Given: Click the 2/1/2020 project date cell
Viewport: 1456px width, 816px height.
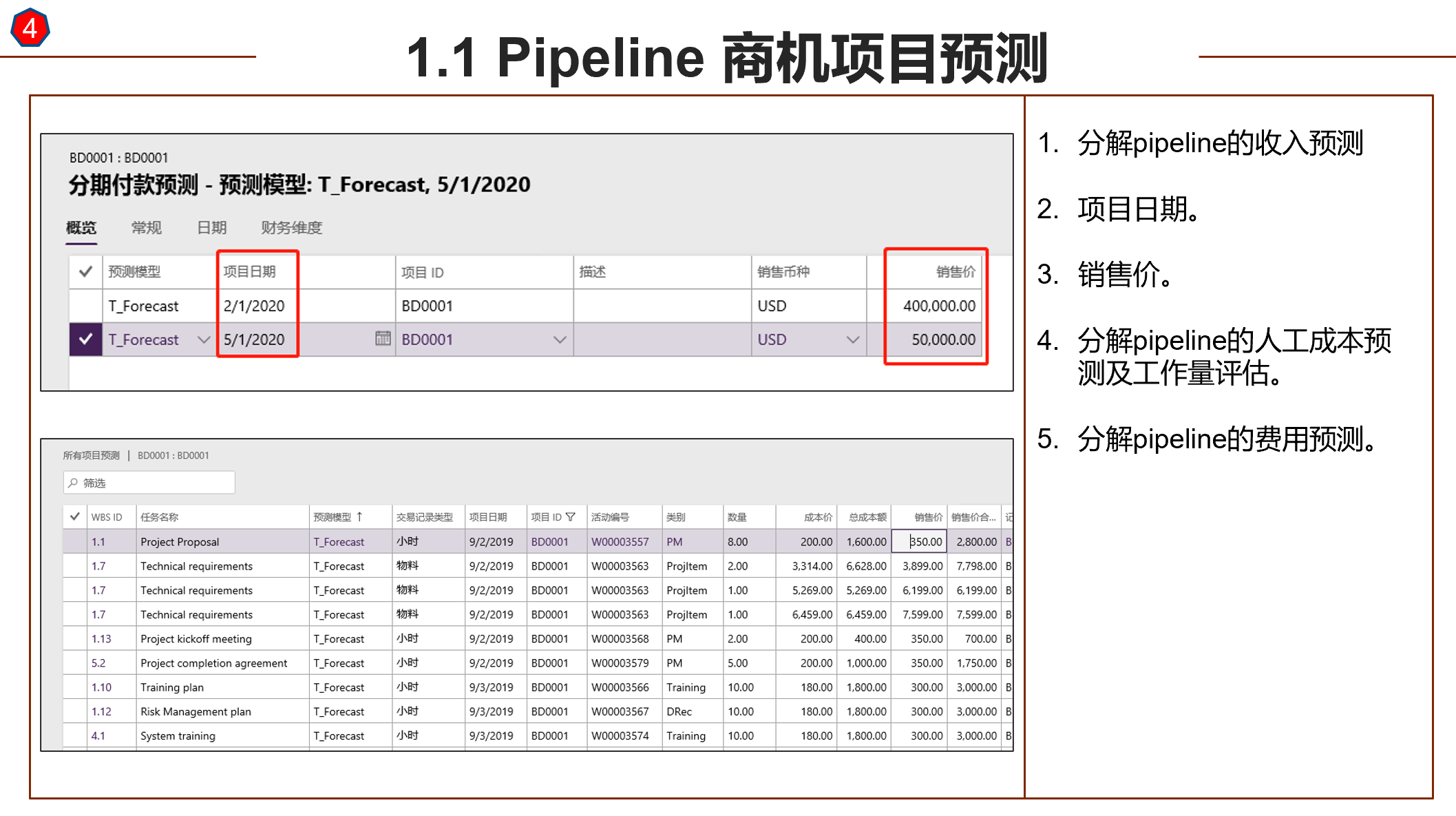Looking at the screenshot, I should pos(306,306).
